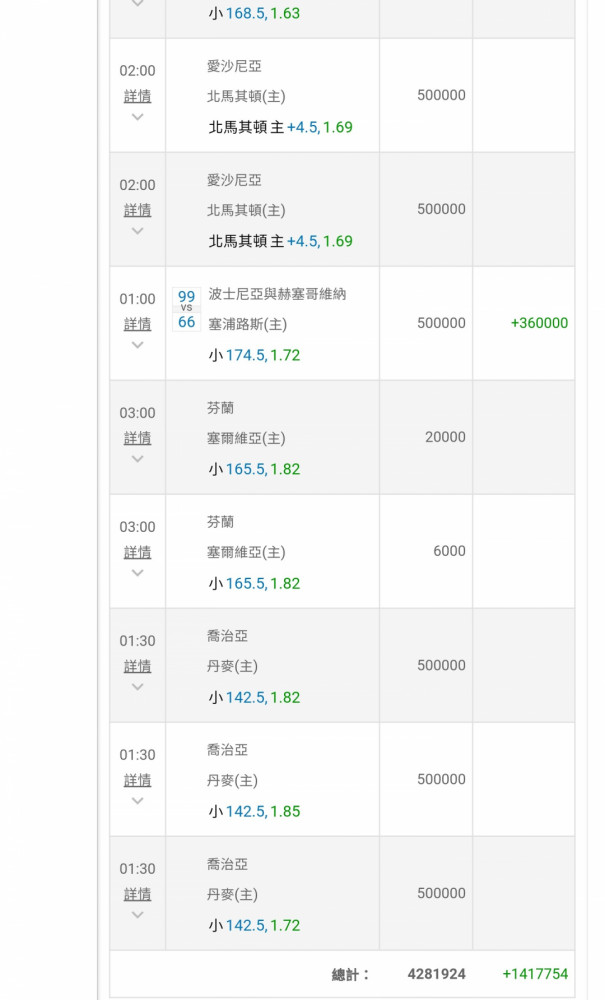Image resolution: width=605 pixels, height=1000 pixels.
Task: Click the +360000 winnings amount
Action: [538, 323]
